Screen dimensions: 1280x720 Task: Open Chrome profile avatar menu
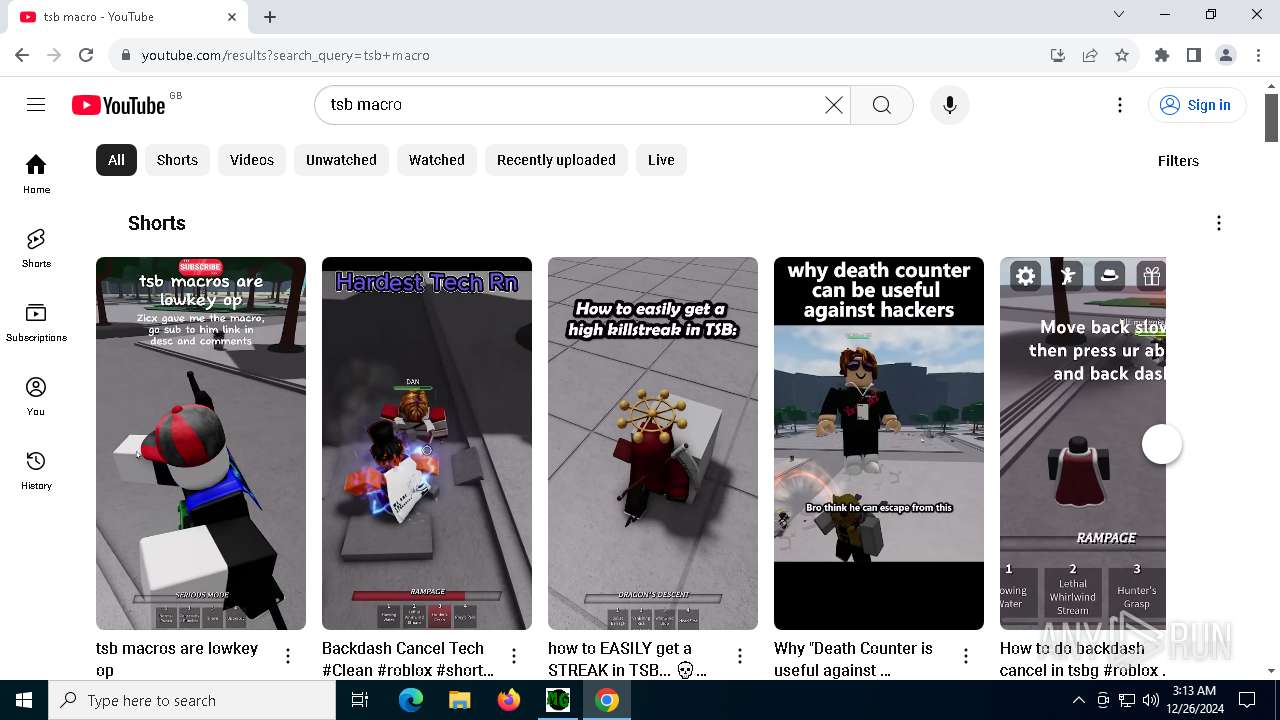coord(1226,55)
